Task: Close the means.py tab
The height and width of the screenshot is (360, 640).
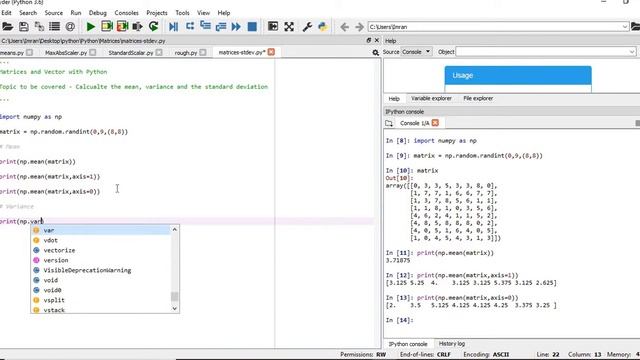Action: 29,52
